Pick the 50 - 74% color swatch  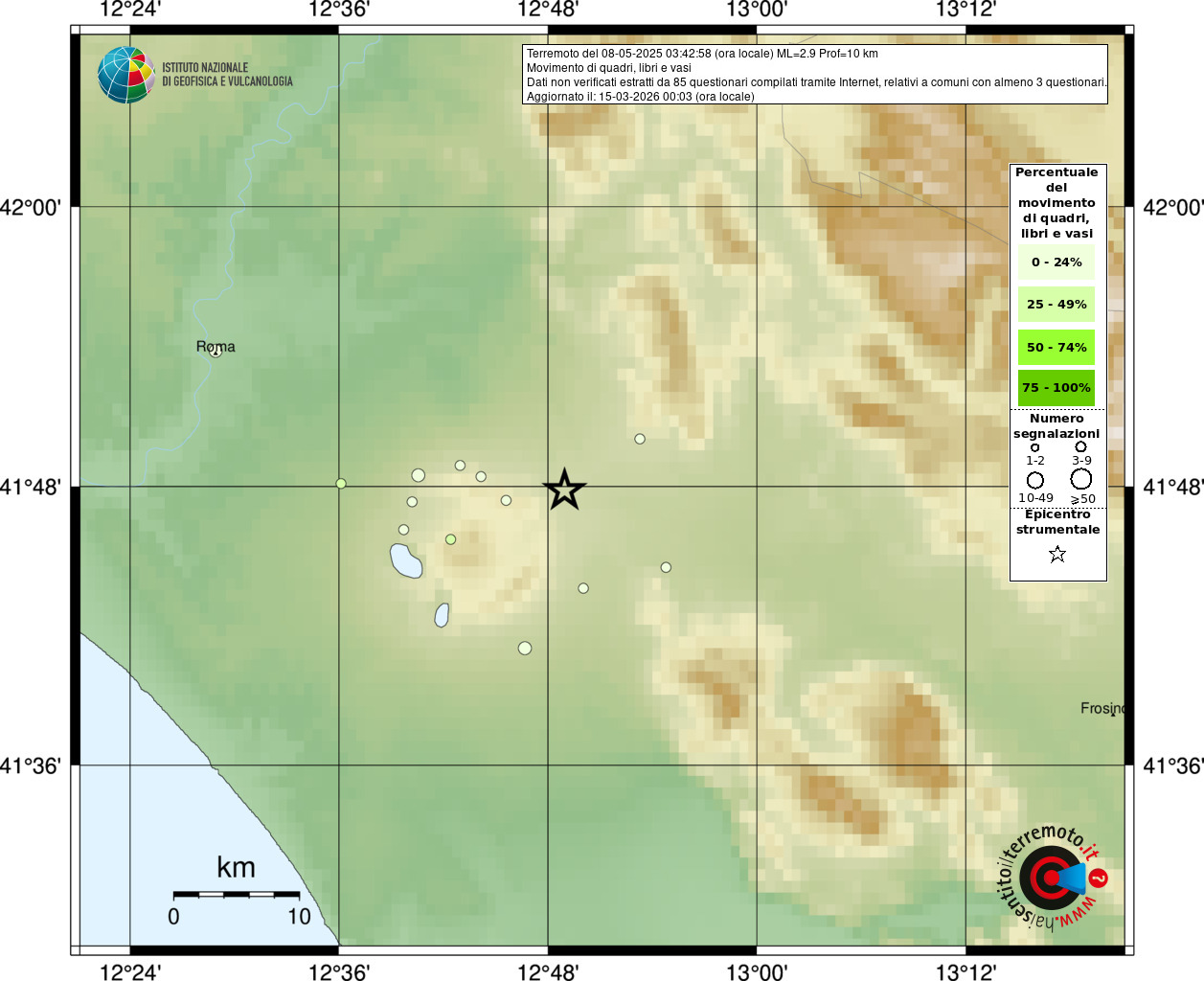coord(1056,347)
